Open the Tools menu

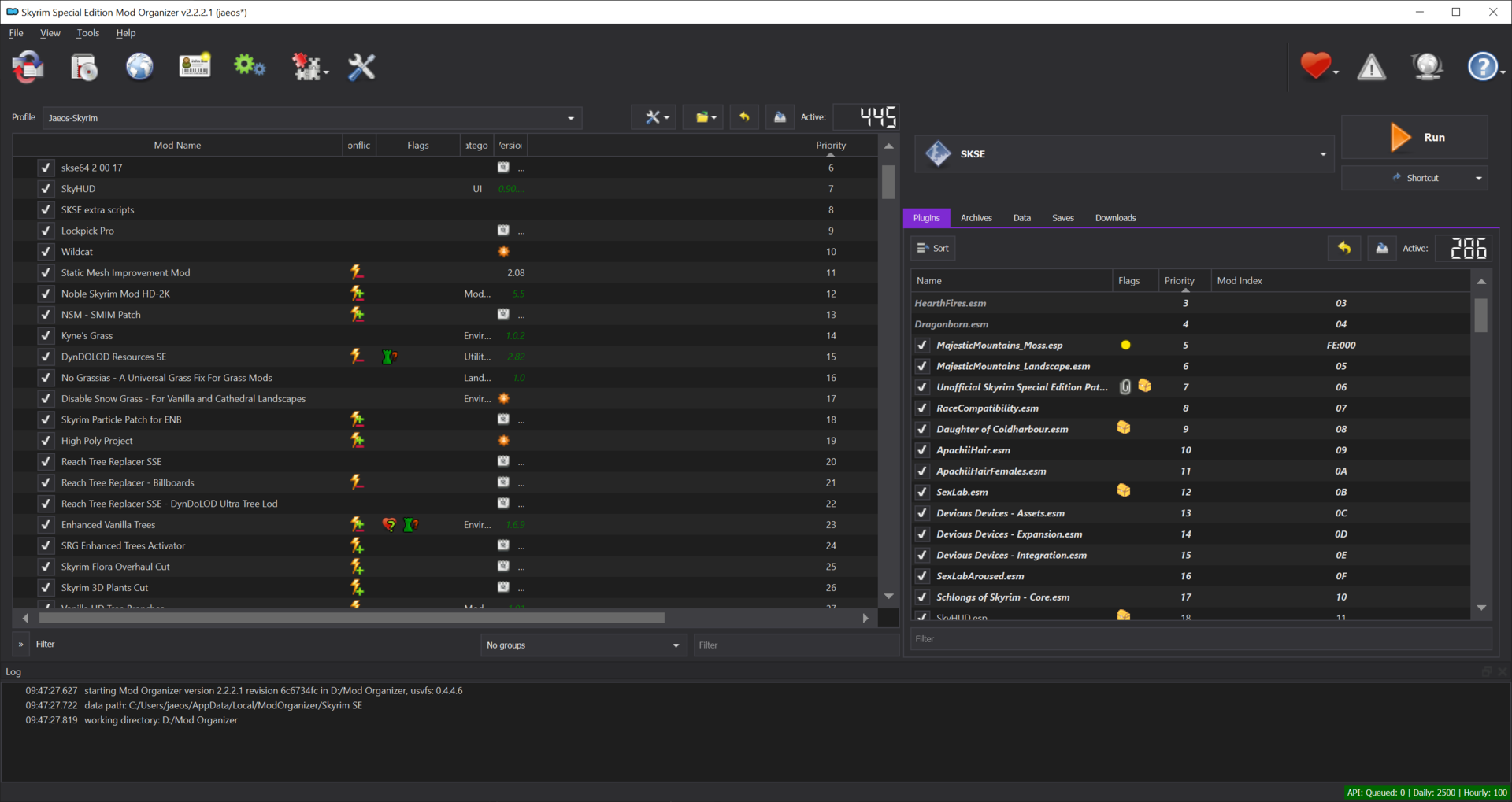[x=87, y=33]
